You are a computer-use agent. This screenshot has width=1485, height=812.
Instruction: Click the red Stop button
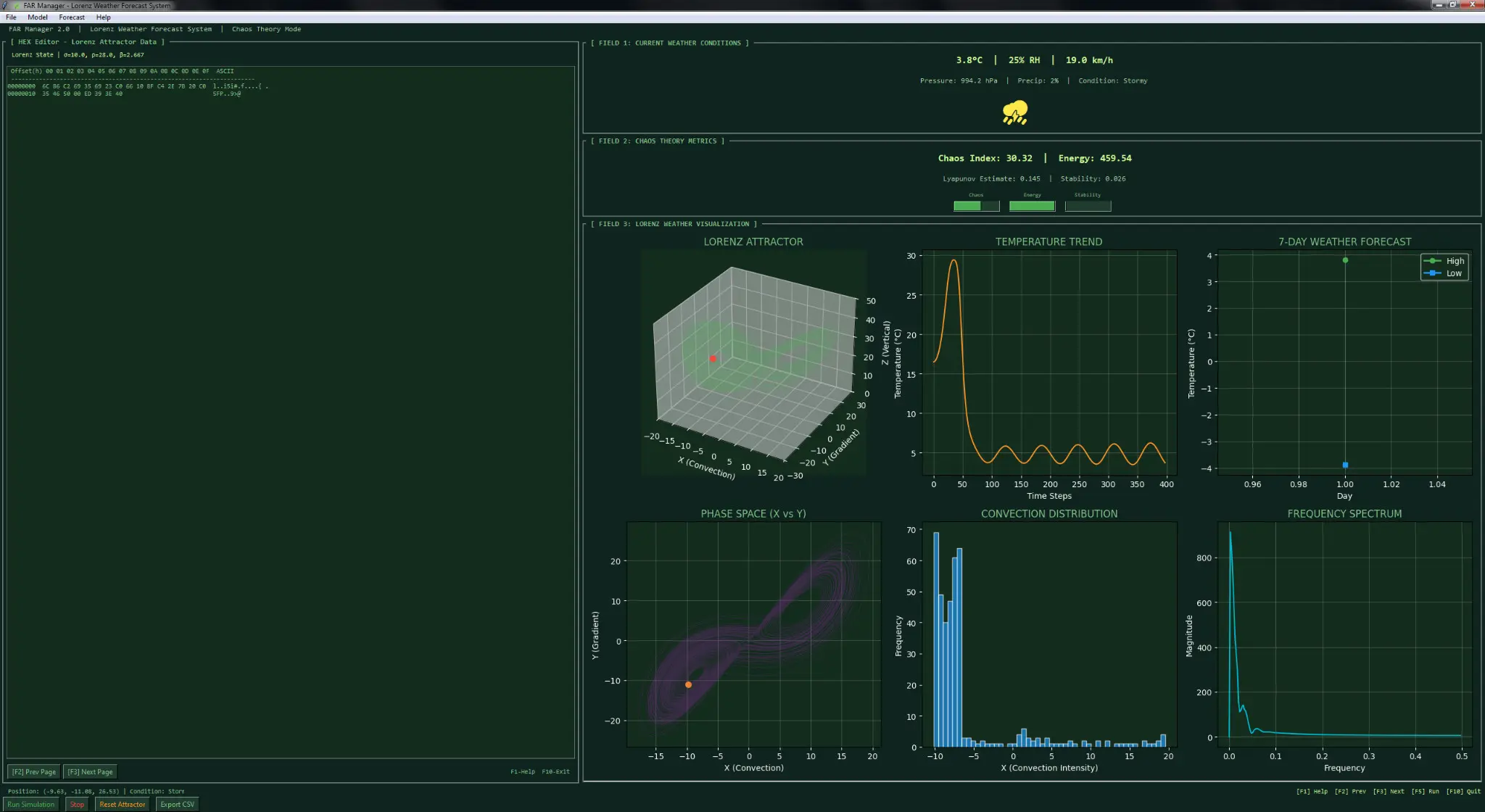point(77,804)
